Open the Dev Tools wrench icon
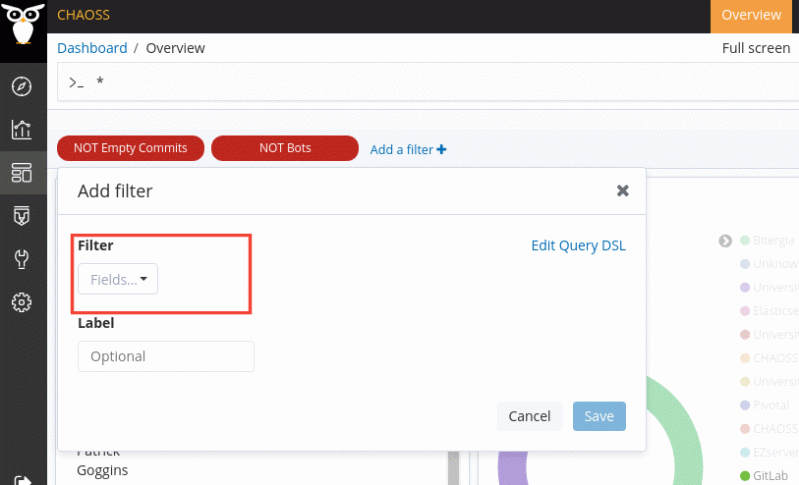The height and width of the screenshot is (485, 799). pyautogui.click(x=21, y=259)
